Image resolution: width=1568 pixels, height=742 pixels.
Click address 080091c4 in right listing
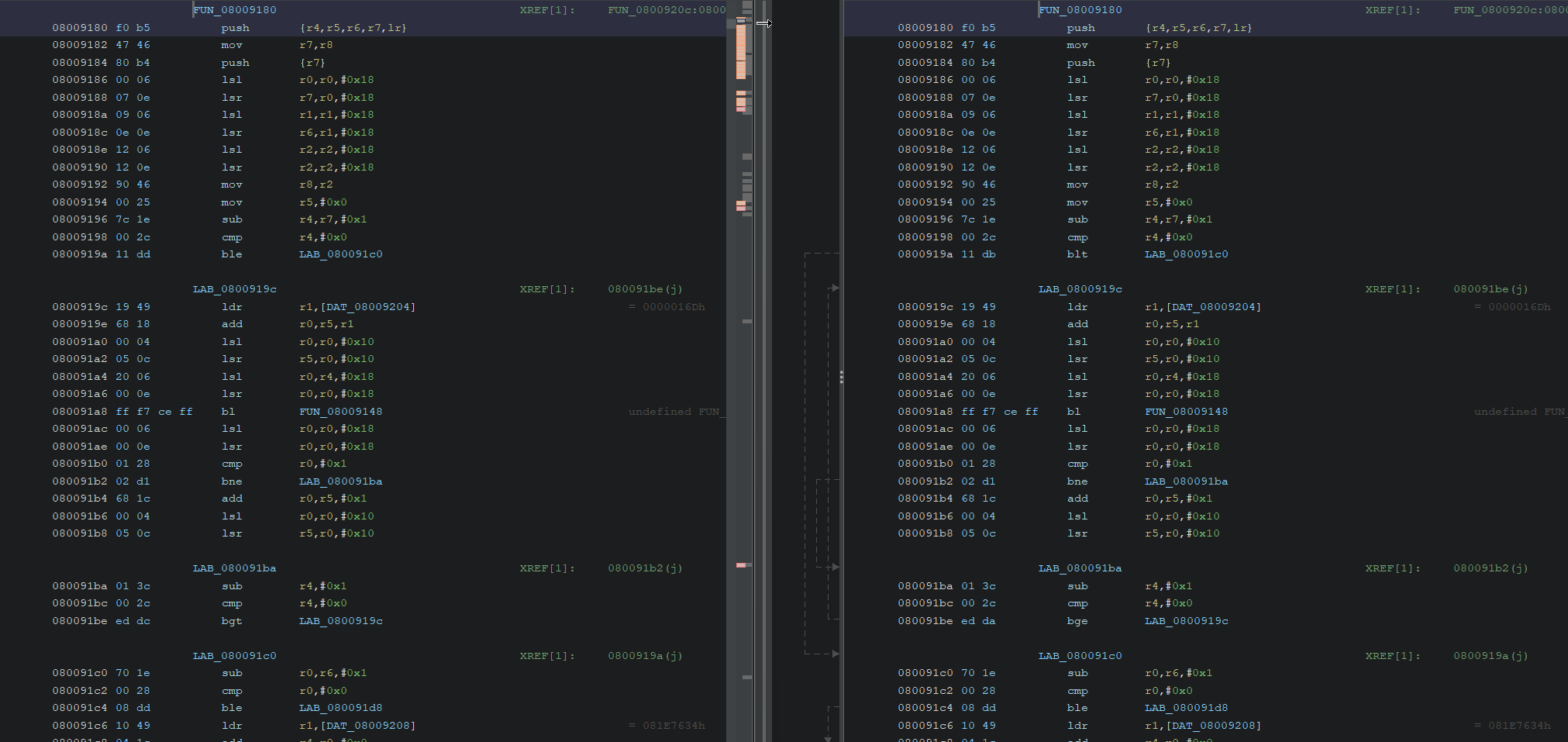click(925, 708)
